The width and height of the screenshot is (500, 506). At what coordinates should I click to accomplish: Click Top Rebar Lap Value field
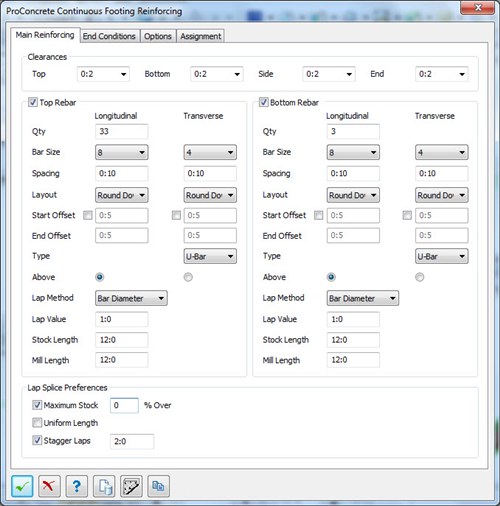click(122, 319)
